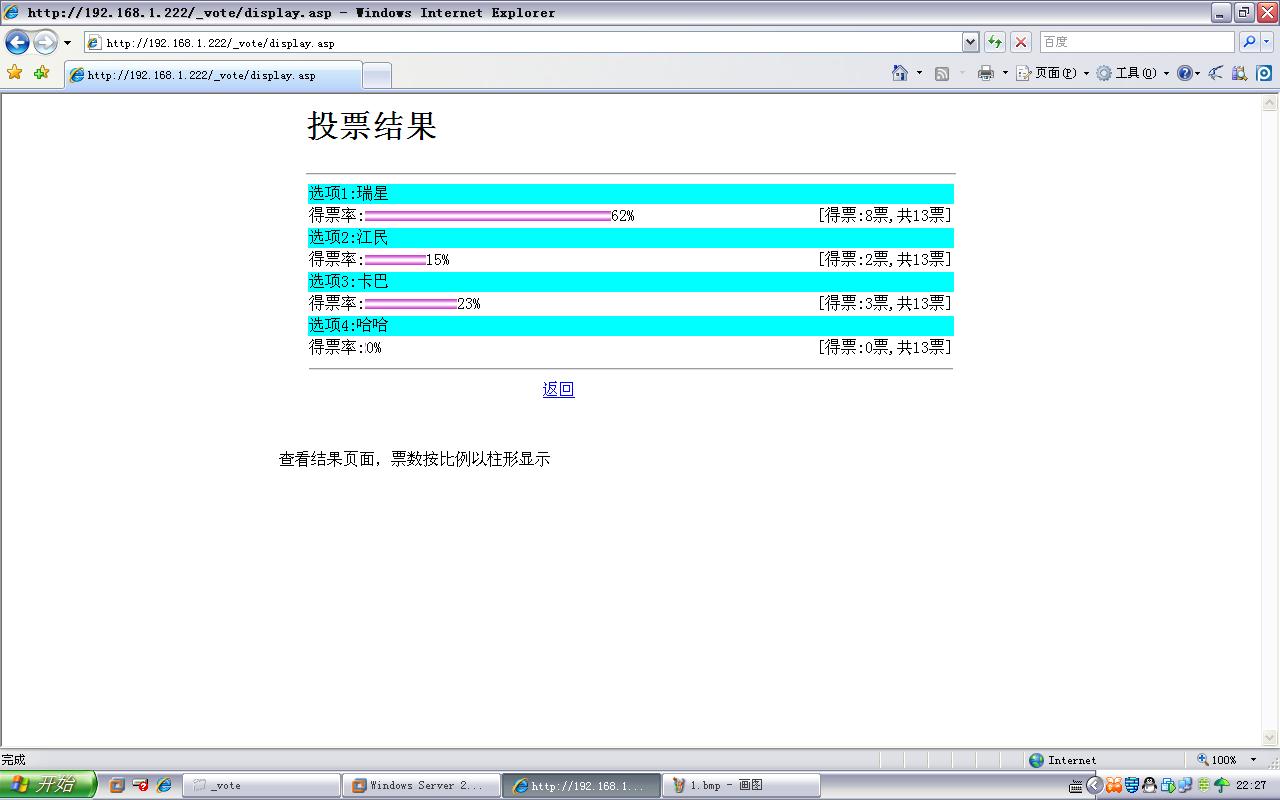Click the 23% vote rate bar
This screenshot has width=1280, height=800.
(x=410, y=304)
